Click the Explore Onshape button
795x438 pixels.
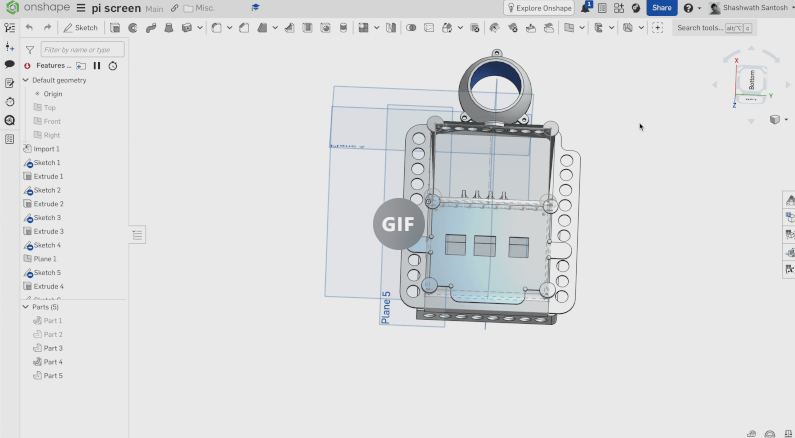pos(539,8)
